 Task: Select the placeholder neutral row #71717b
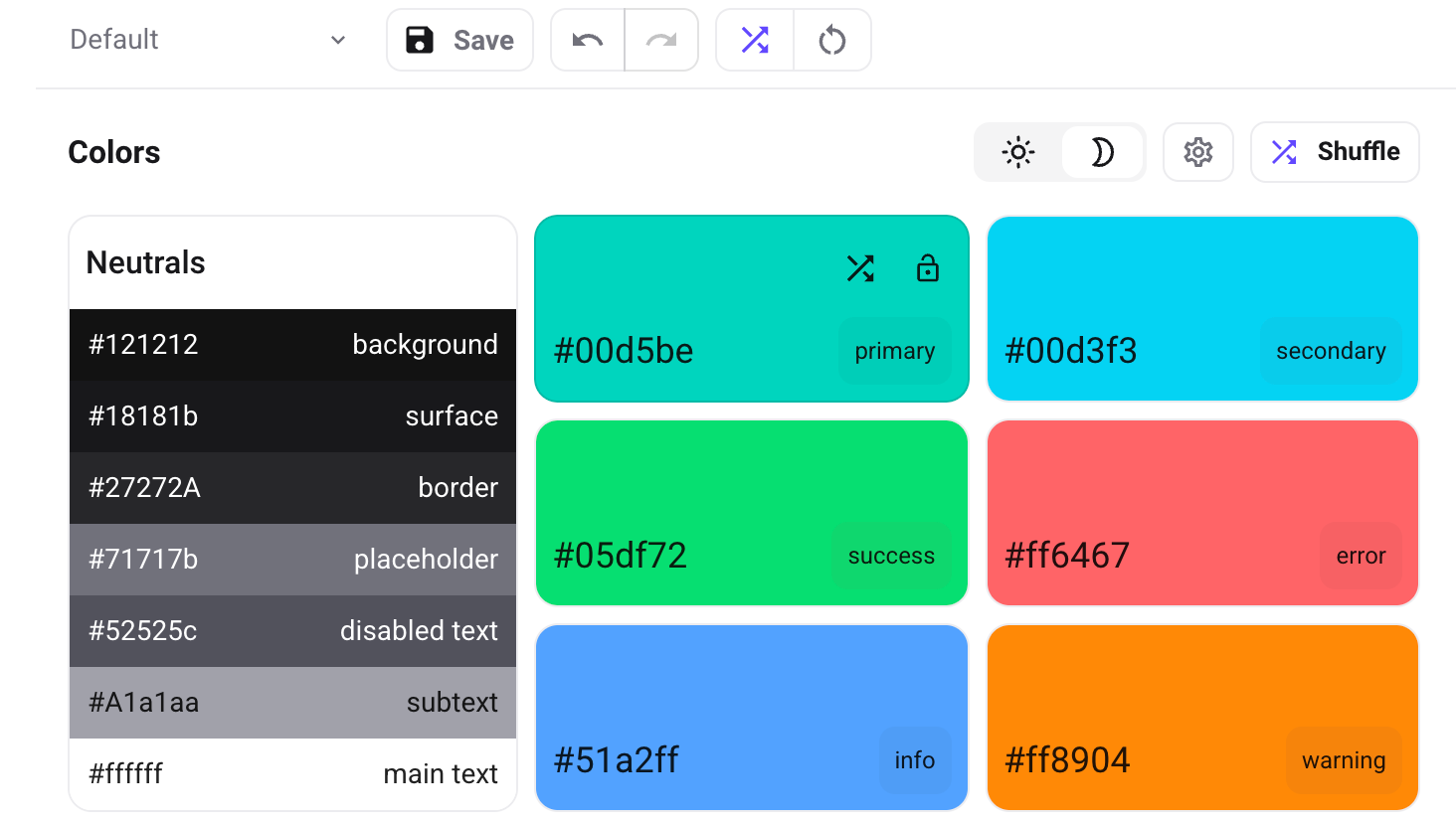tap(292, 560)
